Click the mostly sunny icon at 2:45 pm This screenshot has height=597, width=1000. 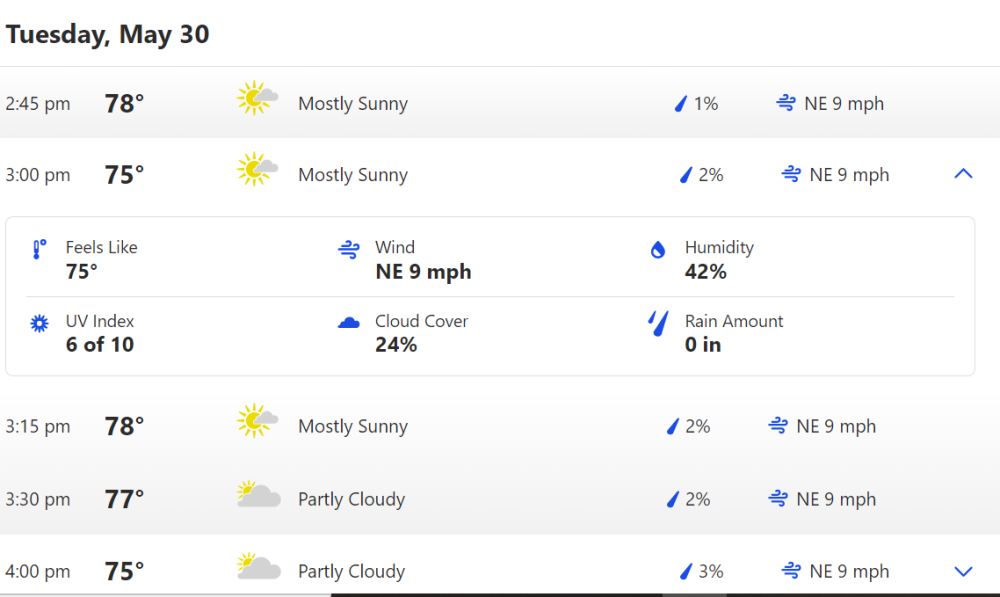pyautogui.click(x=257, y=99)
